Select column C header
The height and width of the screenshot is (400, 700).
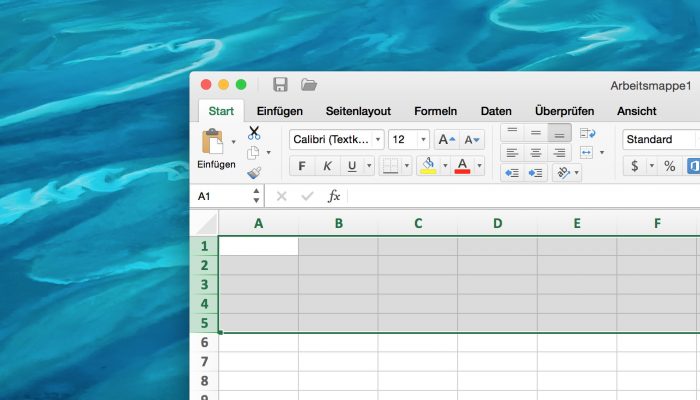pos(418,223)
